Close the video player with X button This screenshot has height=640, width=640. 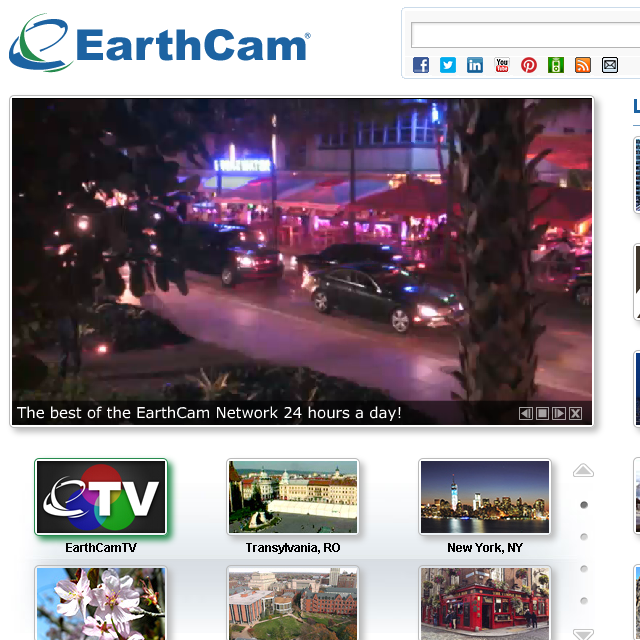pyautogui.click(x=576, y=413)
